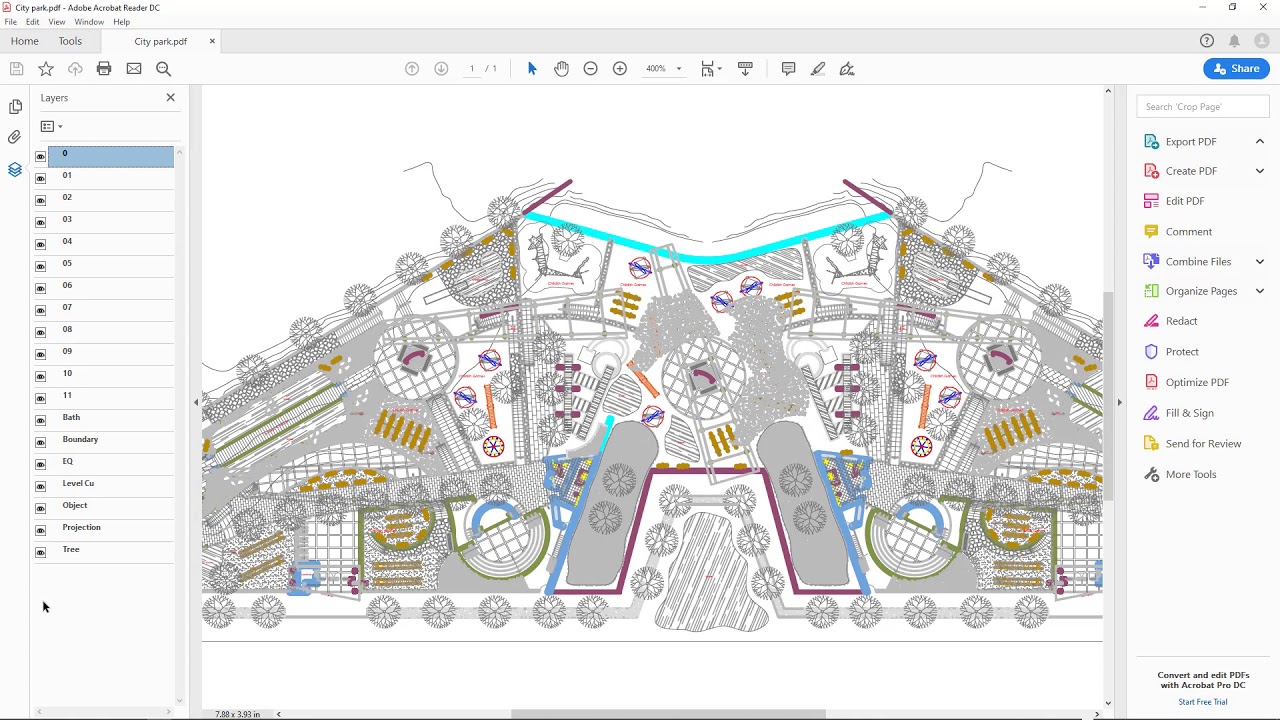Collapse the Export PDF section chevron
The height and width of the screenshot is (720, 1280).
[x=1260, y=141]
